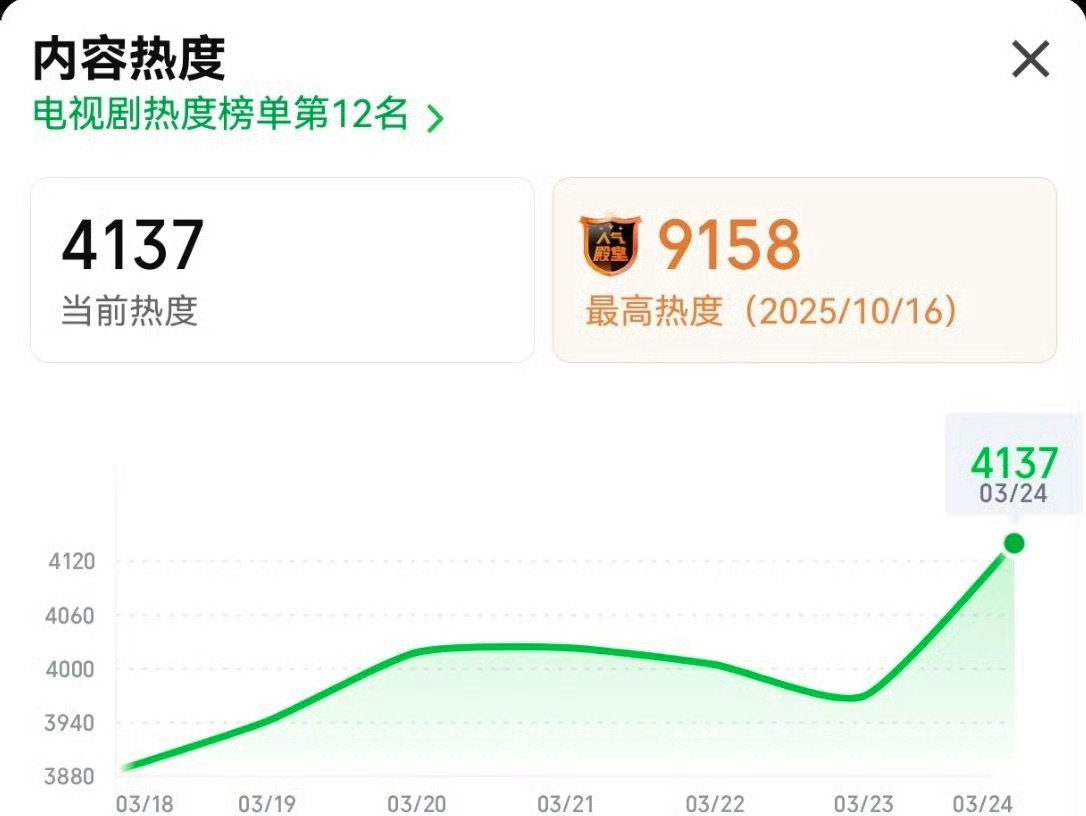
Task: Select the 9158 最高热度 card
Action: [x=805, y=270]
